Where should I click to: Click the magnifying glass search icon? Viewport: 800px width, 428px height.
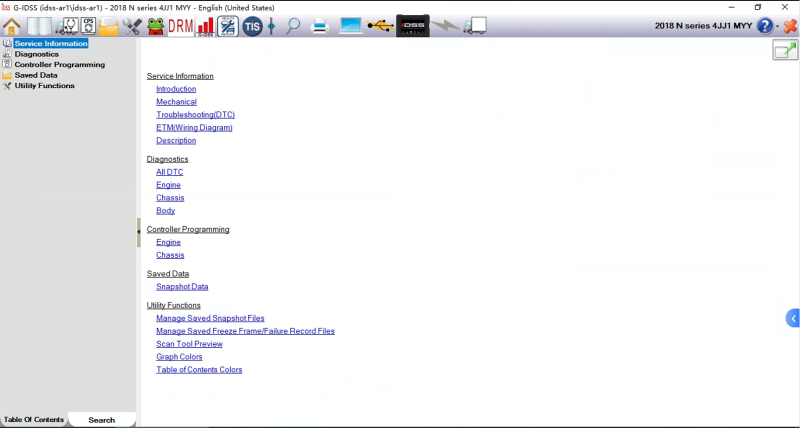(x=293, y=26)
